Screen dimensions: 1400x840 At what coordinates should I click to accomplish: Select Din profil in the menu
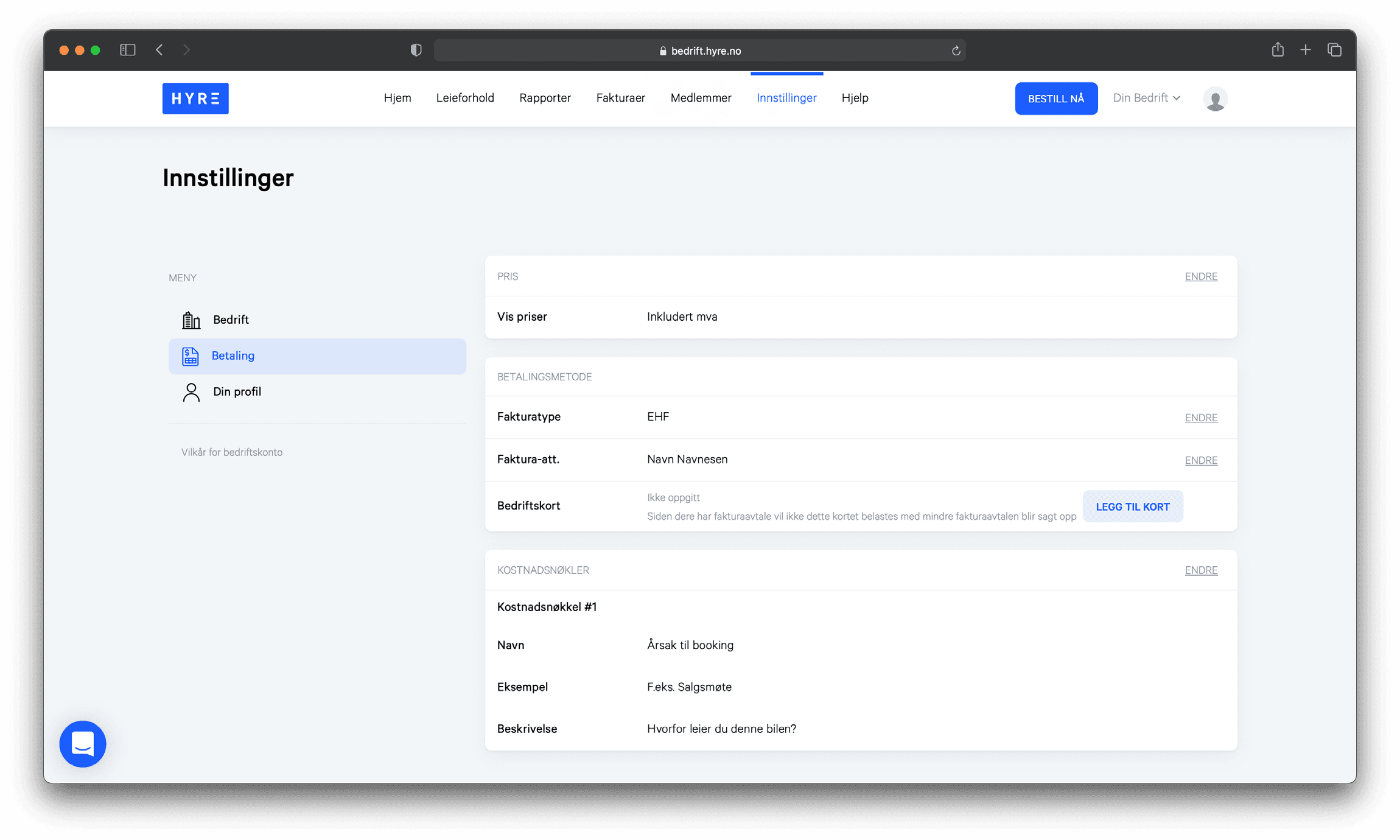(x=317, y=392)
